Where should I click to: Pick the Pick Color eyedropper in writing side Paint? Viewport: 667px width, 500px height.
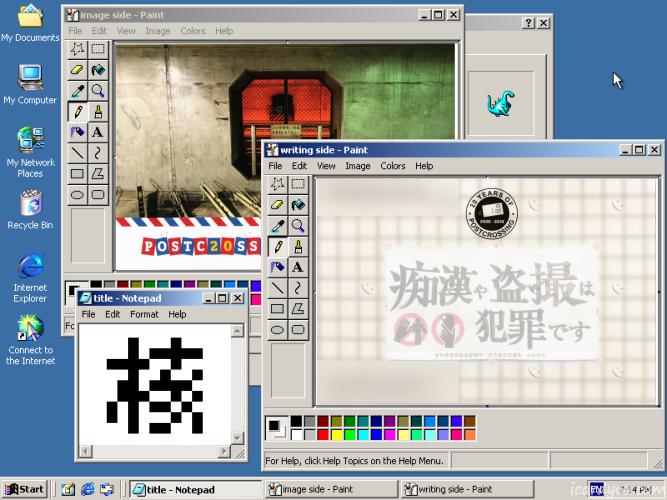tap(277, 226)
